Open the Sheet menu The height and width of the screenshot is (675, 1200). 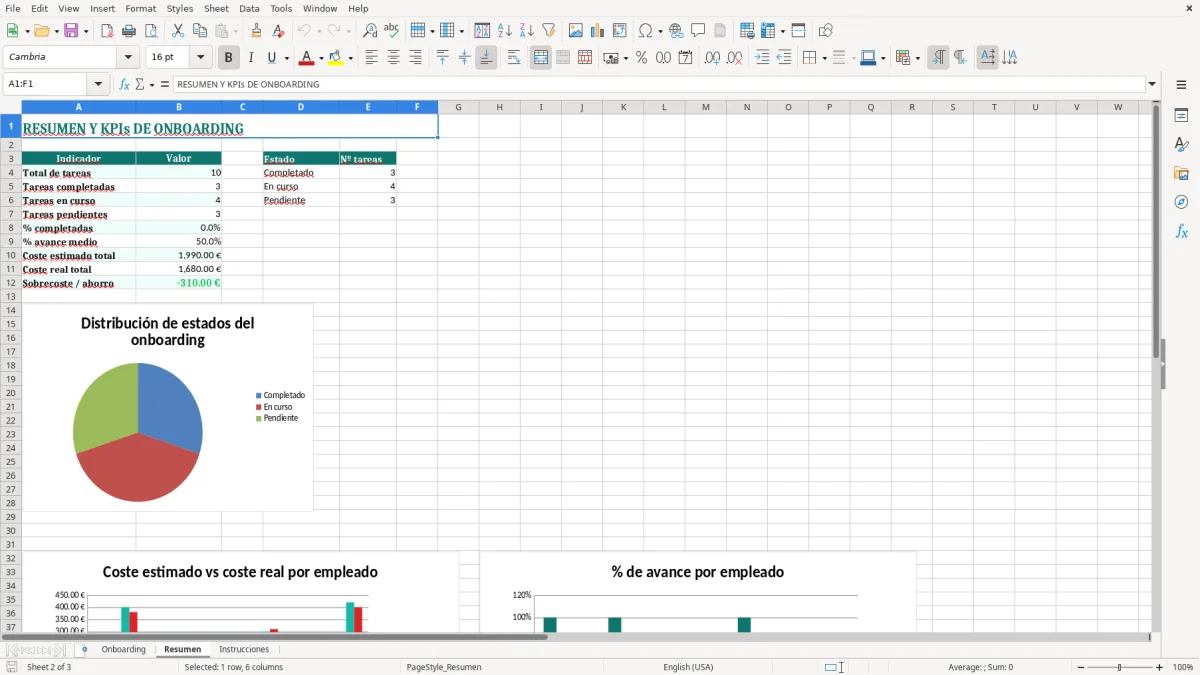pos(216,8)
